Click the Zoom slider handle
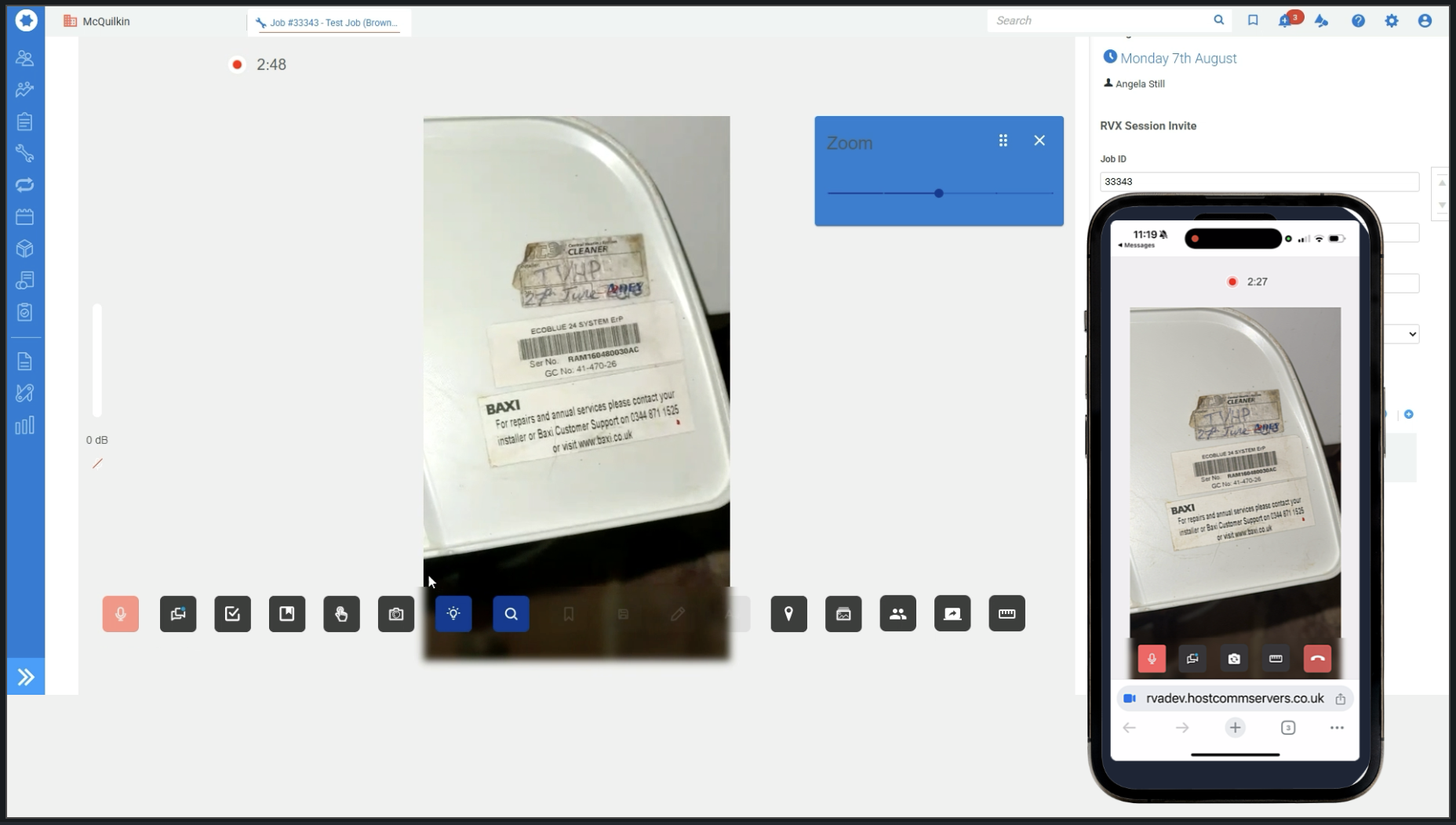Image resolution: width=1456 pixels, height=825 pixels. click(x=938, y=193)
